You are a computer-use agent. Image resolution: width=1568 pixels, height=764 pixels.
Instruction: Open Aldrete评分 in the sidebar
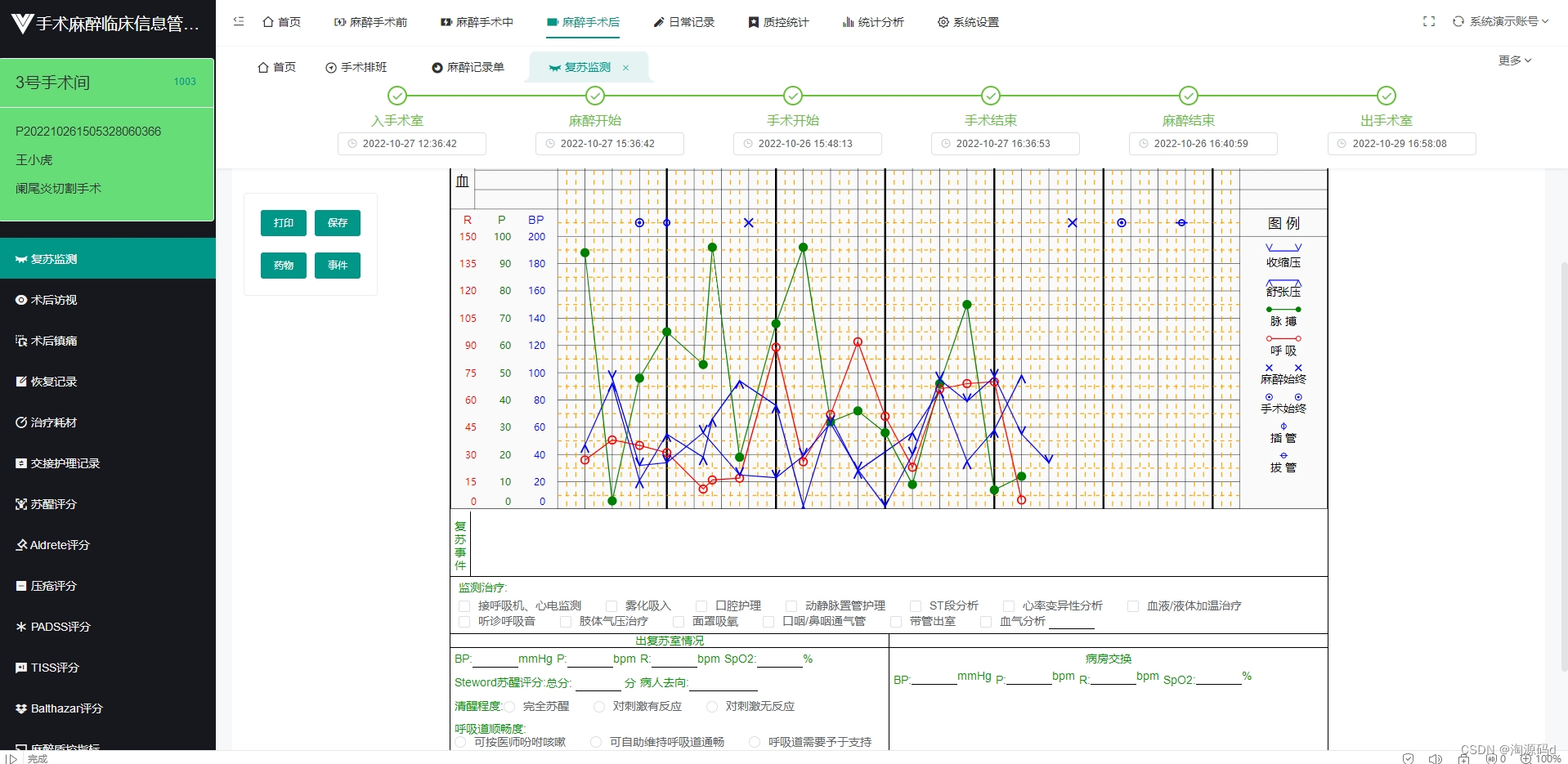[108, 545]
